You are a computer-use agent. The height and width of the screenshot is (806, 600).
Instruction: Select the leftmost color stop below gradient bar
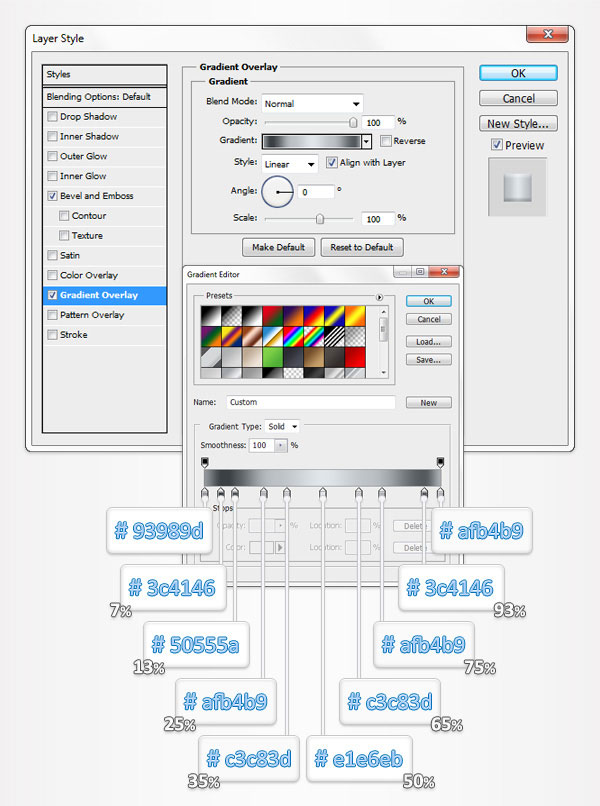[205, 493]
